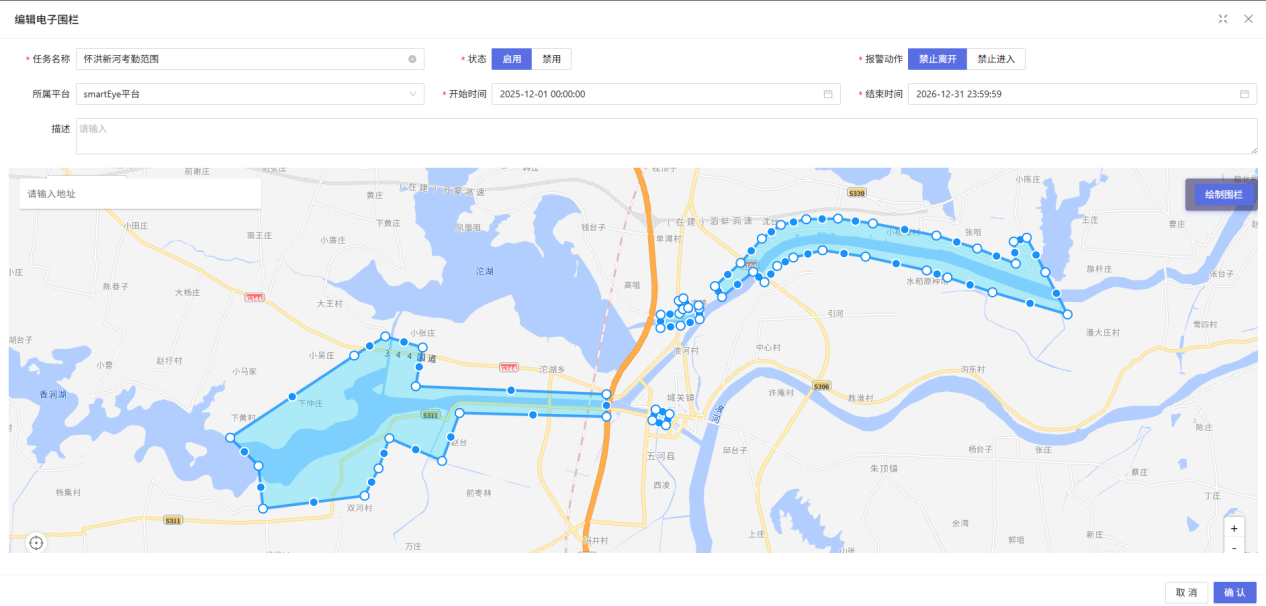Close the edit geofence dialog
This screenshot has height=606, width=1266.
1248,19
